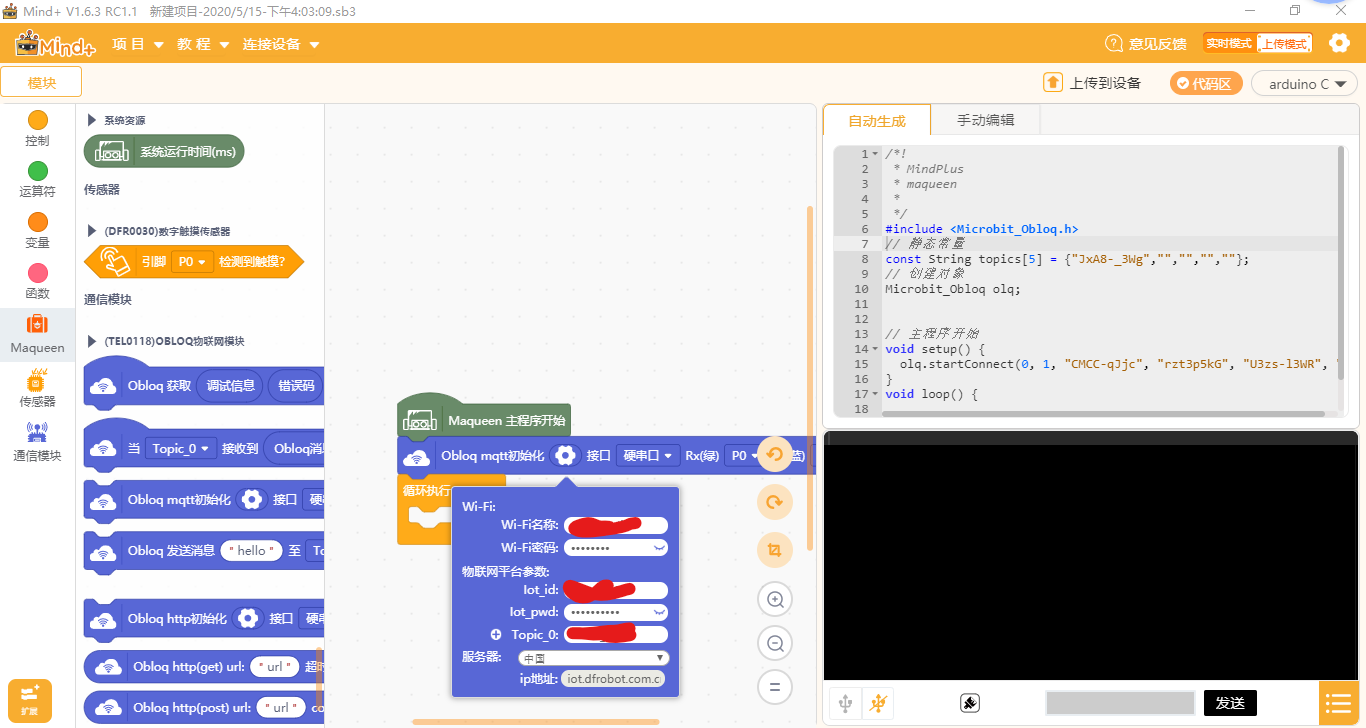Click the upload arrow icon beside 上传到设备
Image resolution: width=1366 pixels, height=728 pixels.
pos(1053,82)
